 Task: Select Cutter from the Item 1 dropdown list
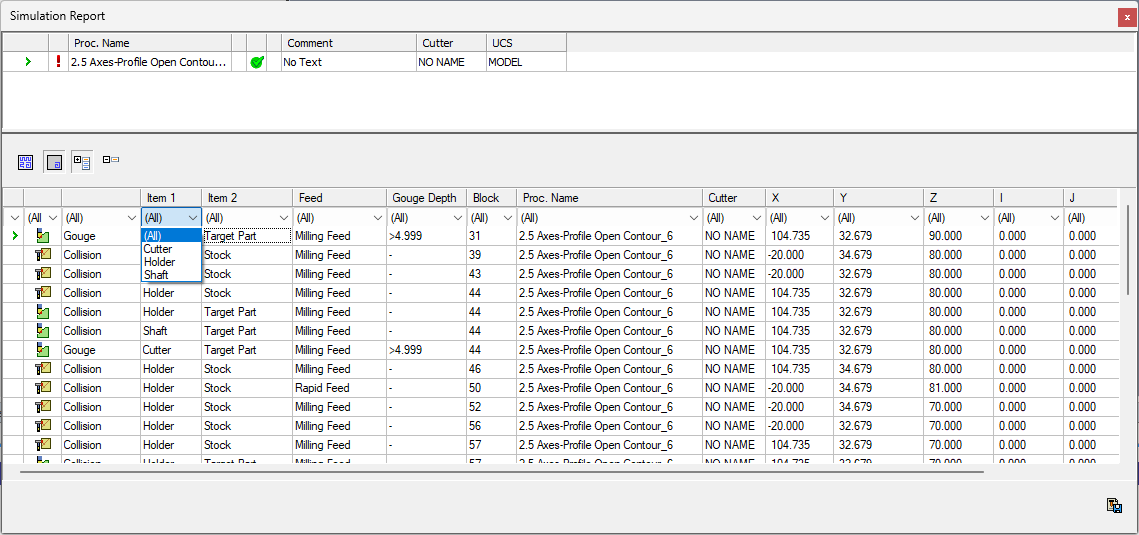pyautogui.click(x=158, y=249)
